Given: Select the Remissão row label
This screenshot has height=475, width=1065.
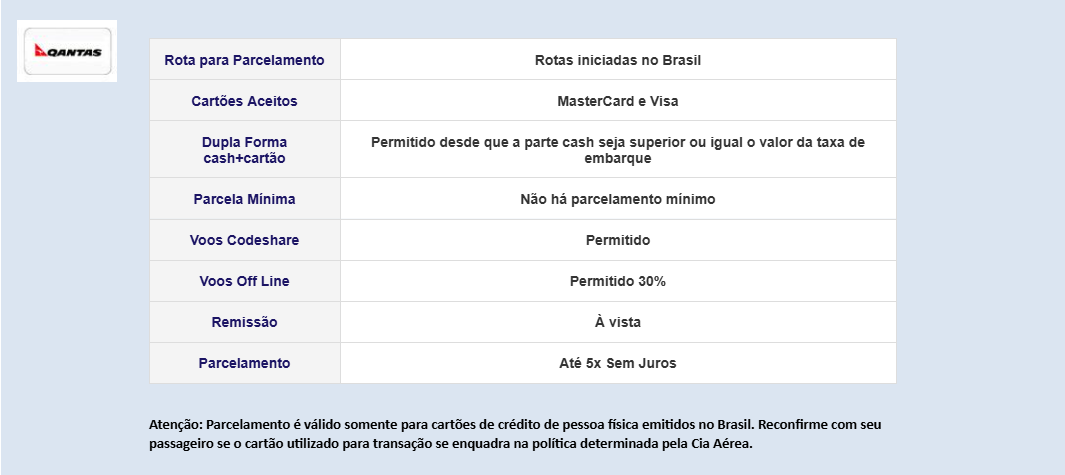Looking at the screenshot, I should click(245, 322).
